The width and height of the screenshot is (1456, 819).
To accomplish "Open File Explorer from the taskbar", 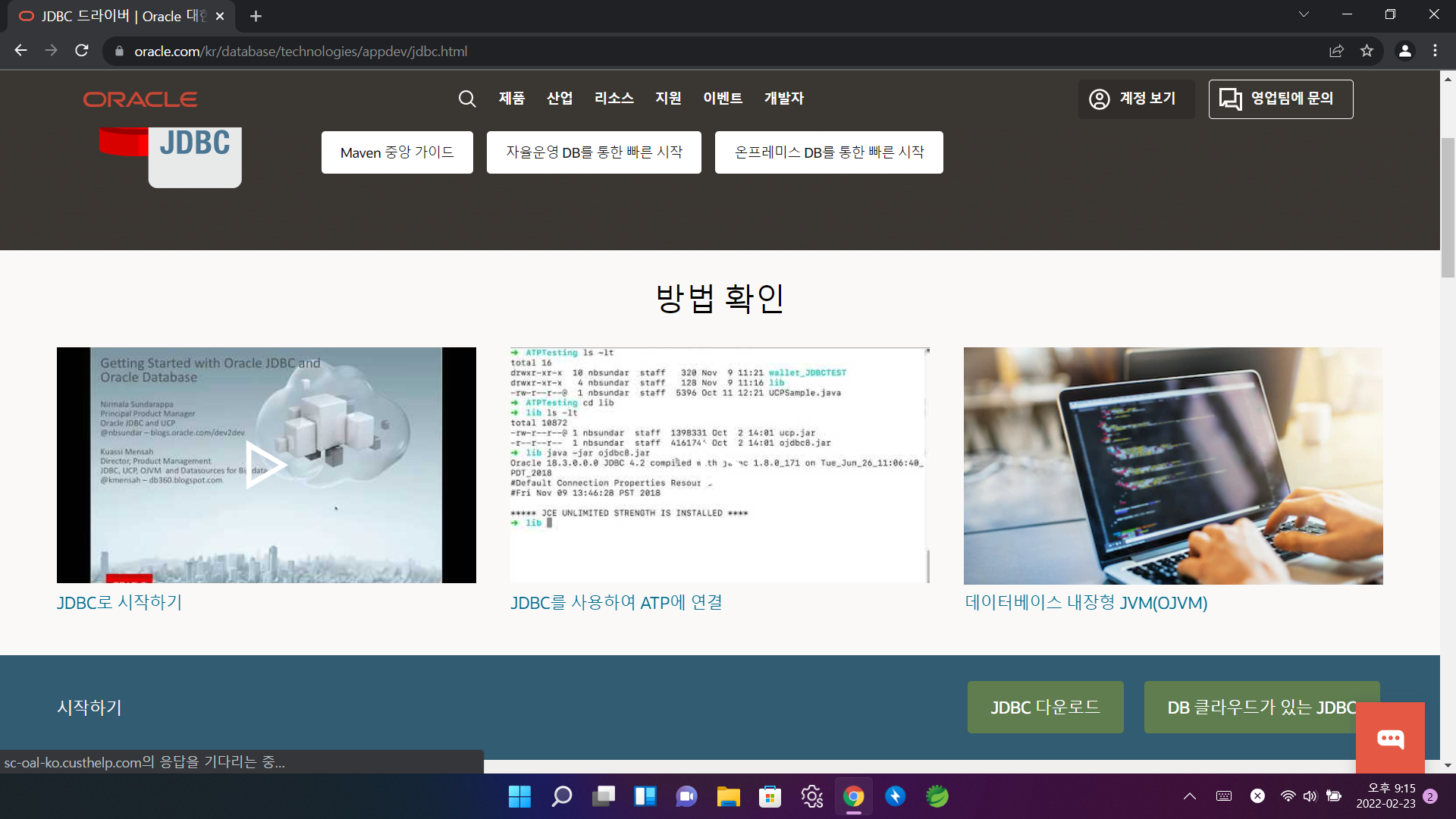I will pos(728,796).
